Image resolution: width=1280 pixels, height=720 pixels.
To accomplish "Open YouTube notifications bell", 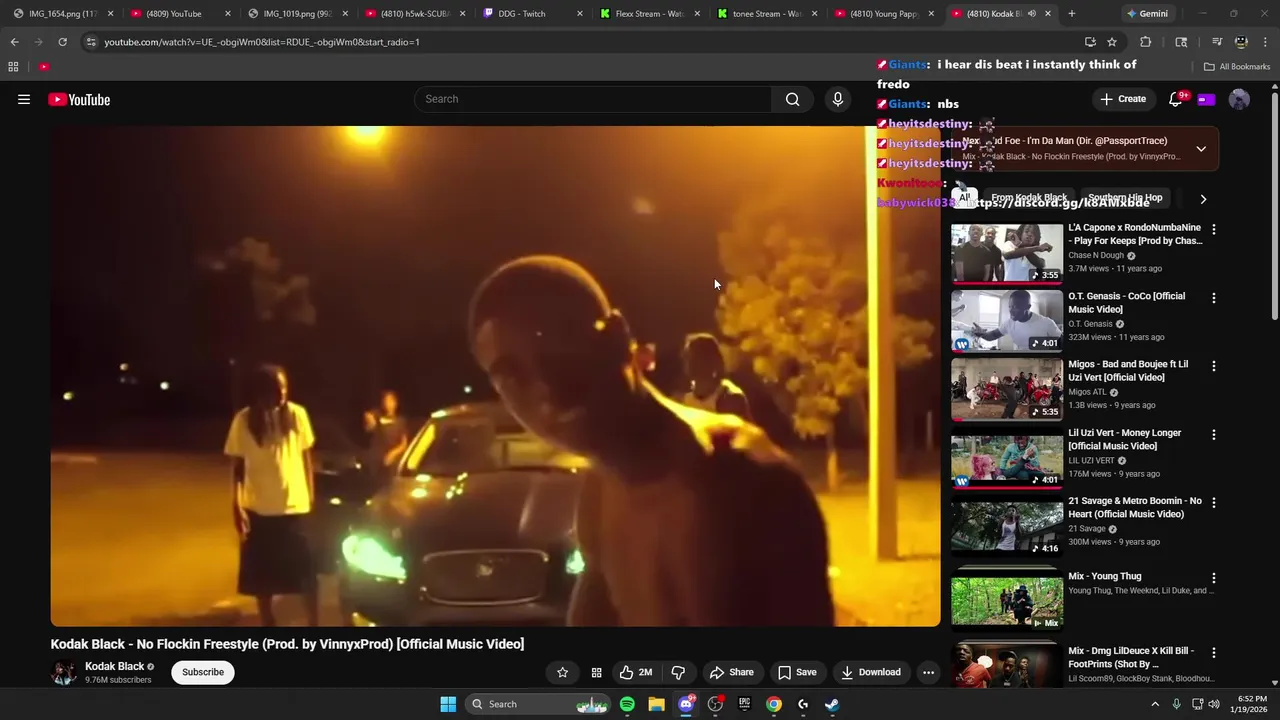I will point(1176,99).
